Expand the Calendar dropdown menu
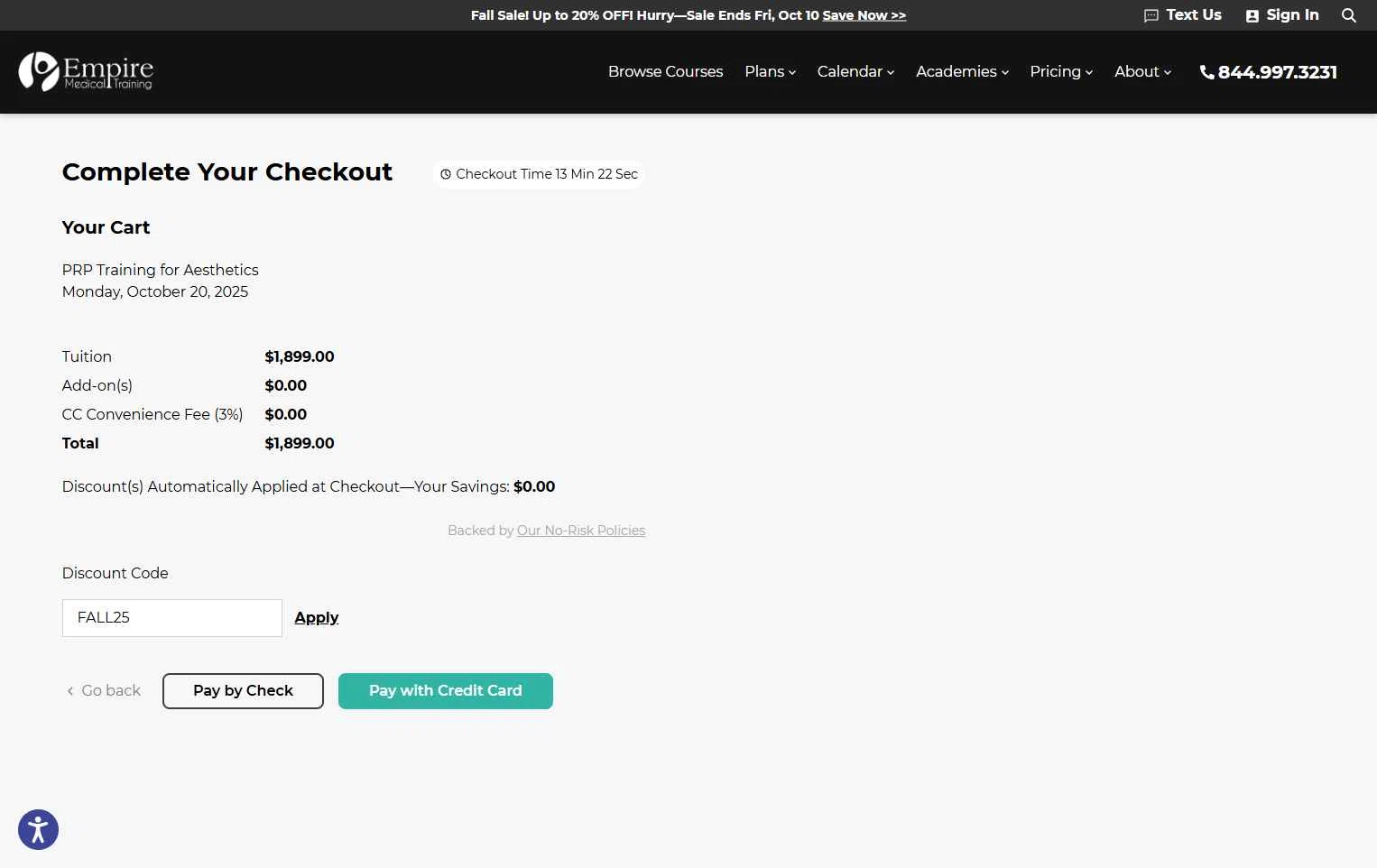This screenshot has height=868, width=1377. pyautogui.click(x=855, y=71)
